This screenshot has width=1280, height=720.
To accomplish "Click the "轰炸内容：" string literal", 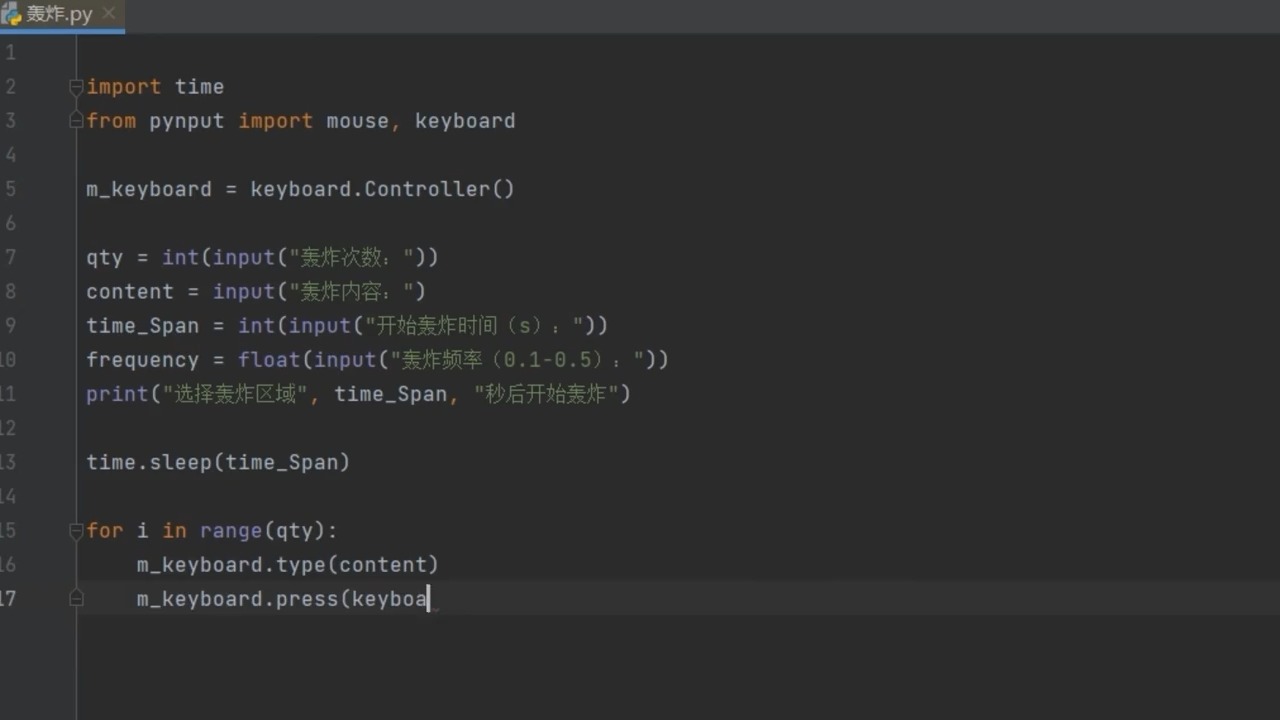I will 351,291.
